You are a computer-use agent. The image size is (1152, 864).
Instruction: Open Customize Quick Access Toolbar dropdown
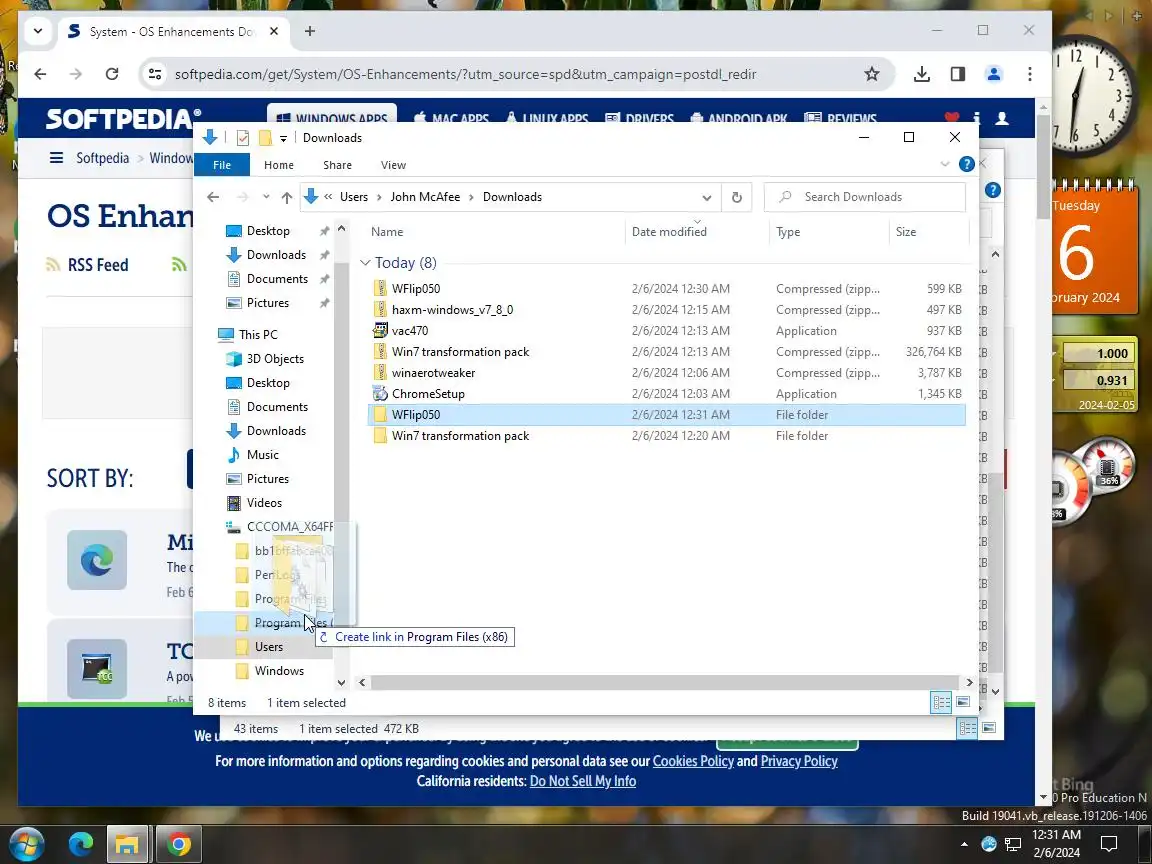tap(283, 138)
